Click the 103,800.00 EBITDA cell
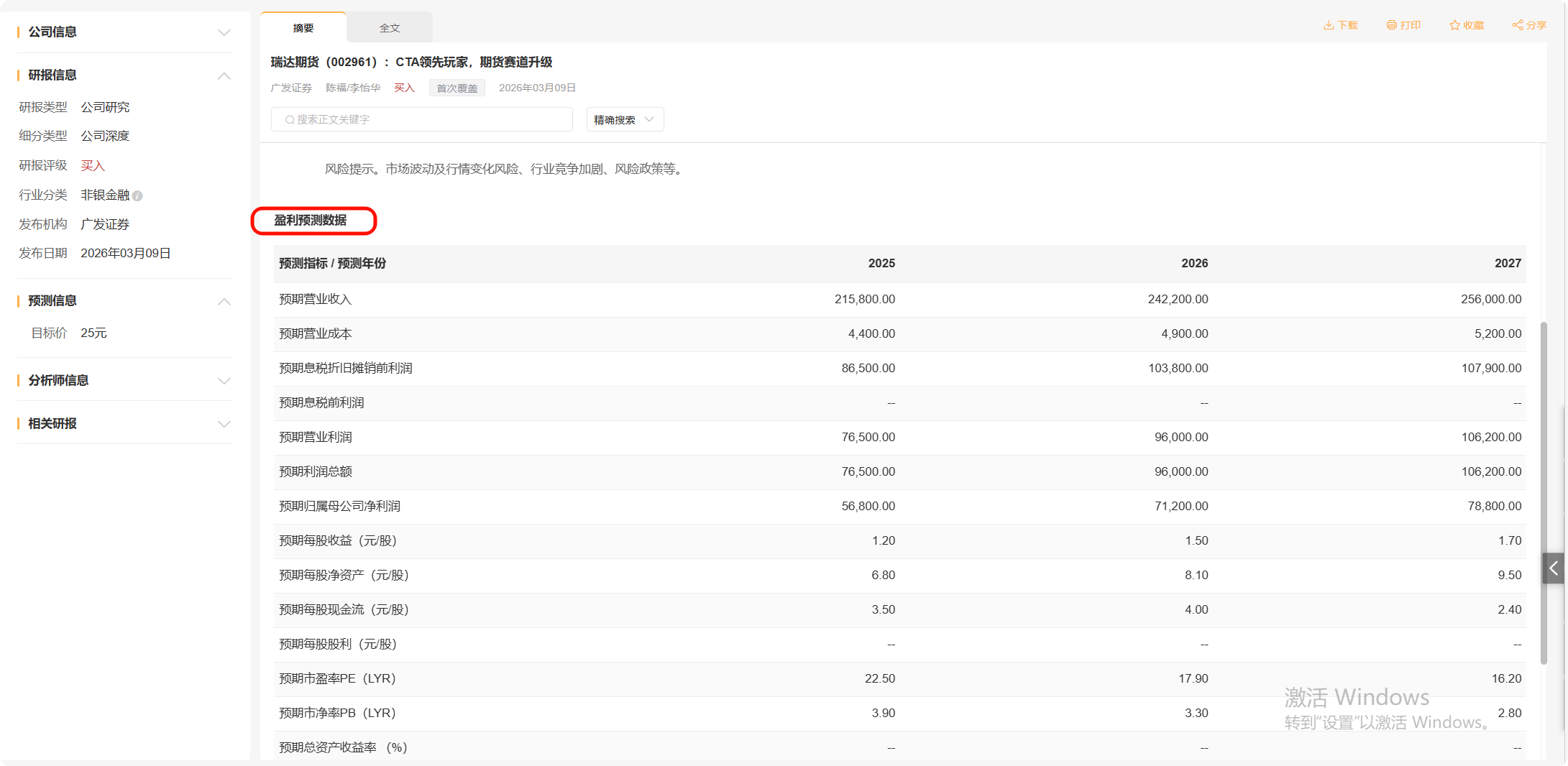The image size is (1568, 766). (x=1178, y=368)
